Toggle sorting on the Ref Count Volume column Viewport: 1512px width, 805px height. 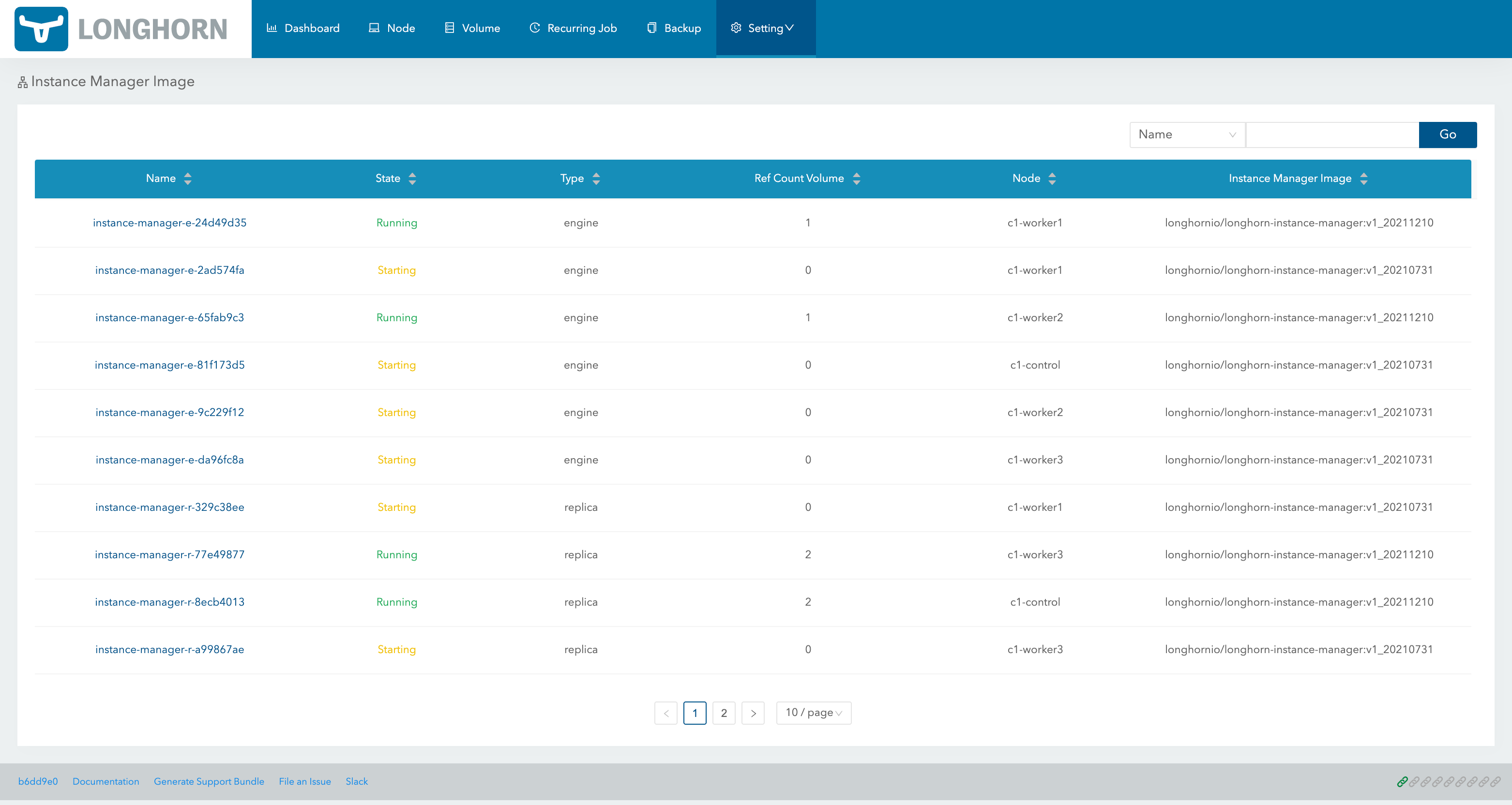tap(857, 179)
